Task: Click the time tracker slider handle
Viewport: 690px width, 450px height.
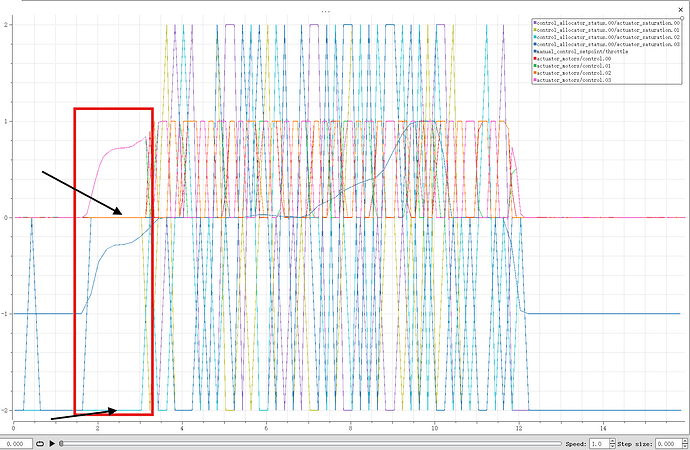Action: coord(61,443)
